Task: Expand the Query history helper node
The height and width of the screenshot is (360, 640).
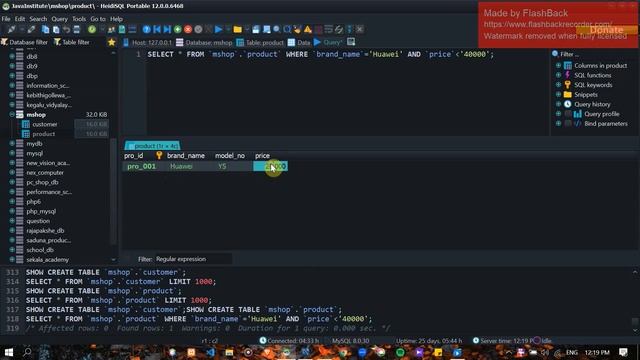Action: click(558, 104)
